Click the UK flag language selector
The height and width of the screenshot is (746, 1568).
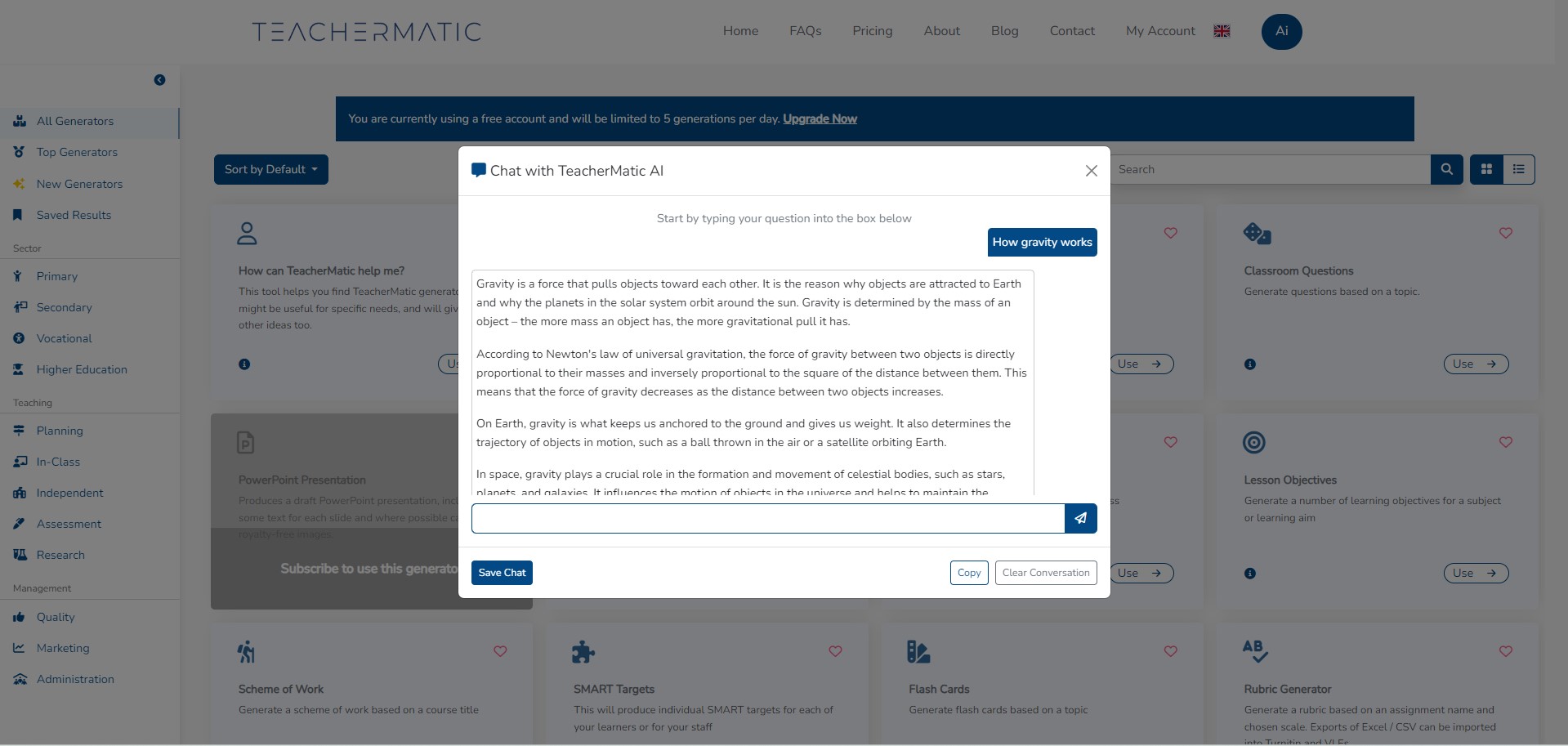coord(1222,31)
